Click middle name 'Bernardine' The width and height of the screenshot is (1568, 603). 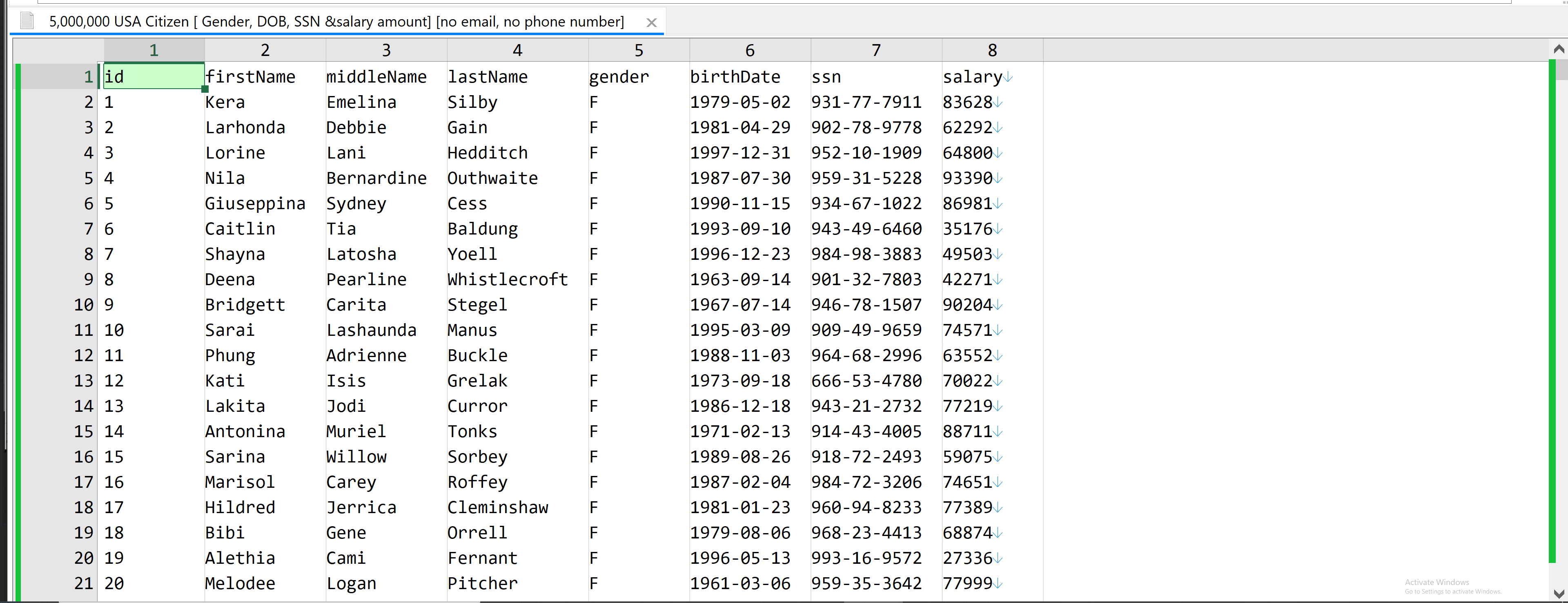click(x=376, y=179)
